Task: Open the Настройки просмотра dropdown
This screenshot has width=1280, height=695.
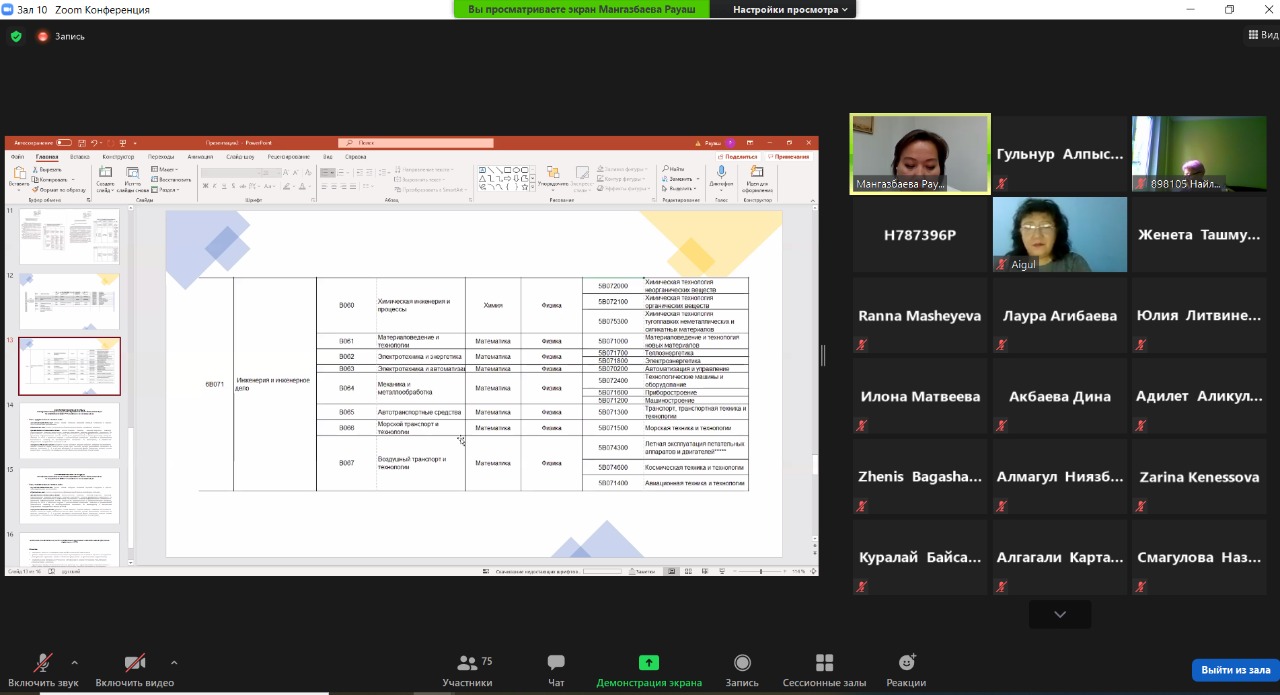Action: [790, 9]
